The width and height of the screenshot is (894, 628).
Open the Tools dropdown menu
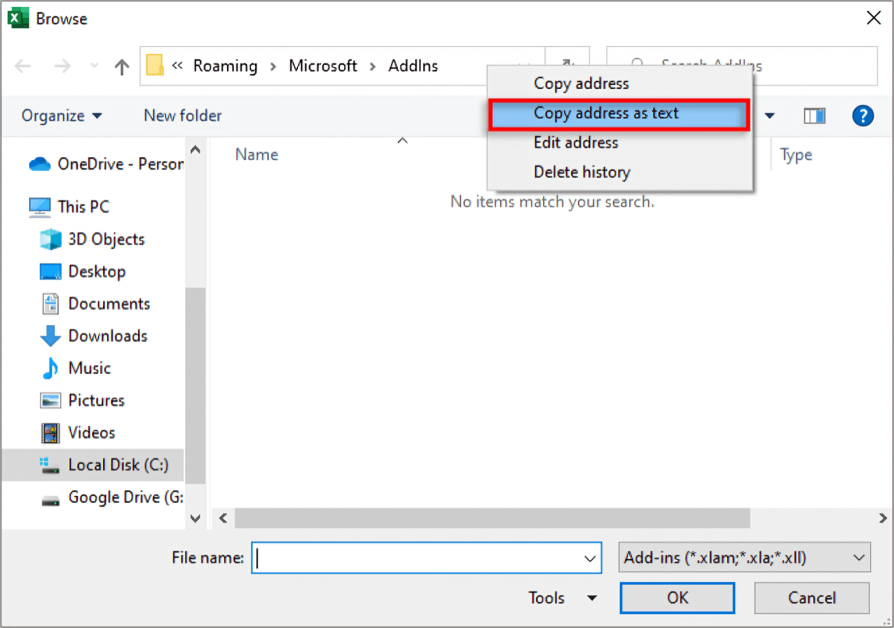click(x=562, y=598)
